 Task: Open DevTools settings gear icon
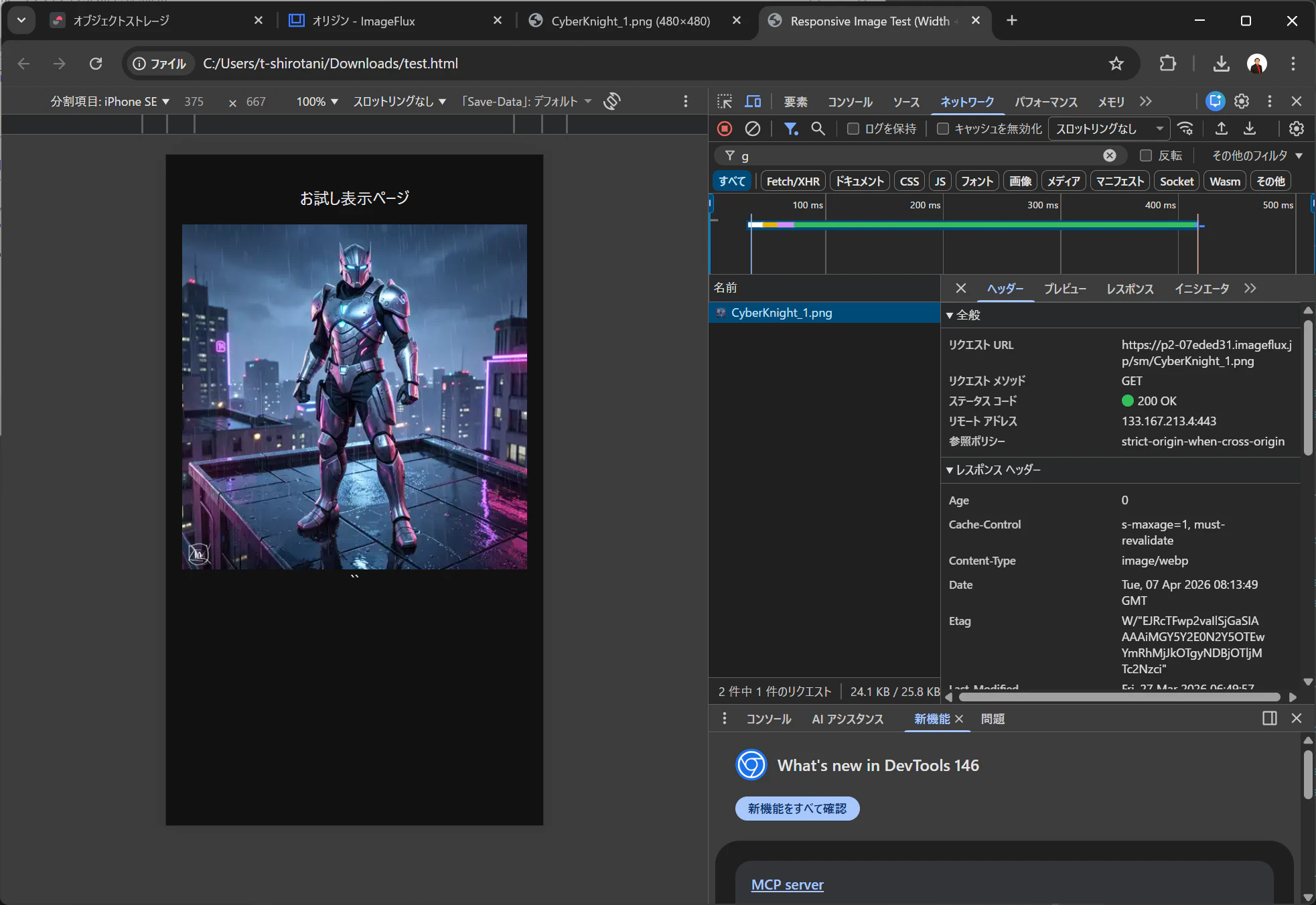(1242, 101)
